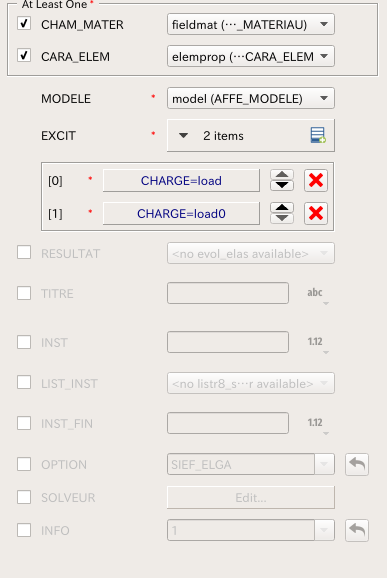Image resolution: width=387 pixels, height=578 pixels.
Task: Open the CHARGE=load0 item editor
Action: point(181,213)
